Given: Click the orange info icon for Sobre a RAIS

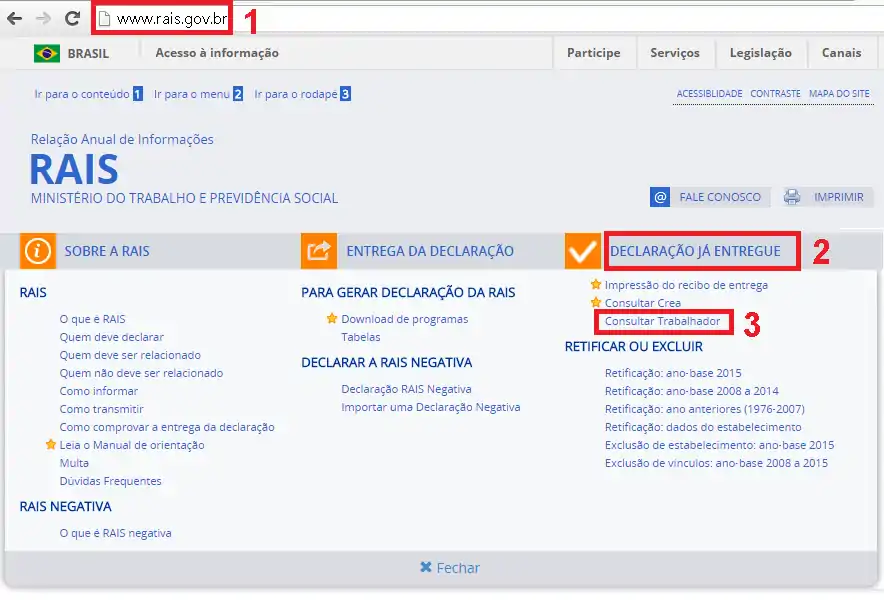Looking at the screenshot, I should (37, 251).
